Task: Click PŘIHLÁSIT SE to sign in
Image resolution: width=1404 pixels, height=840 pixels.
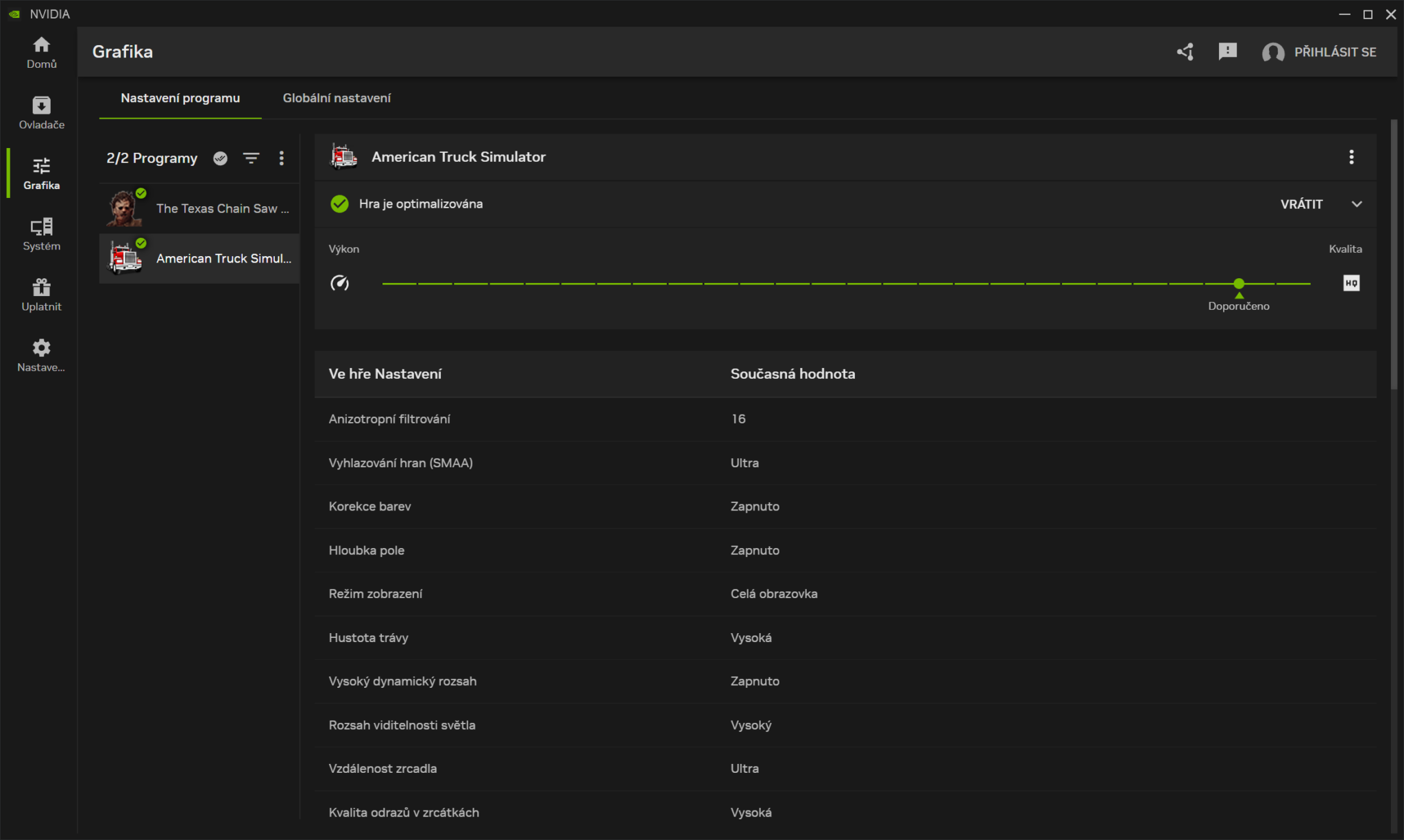Action: point(1335,52)
